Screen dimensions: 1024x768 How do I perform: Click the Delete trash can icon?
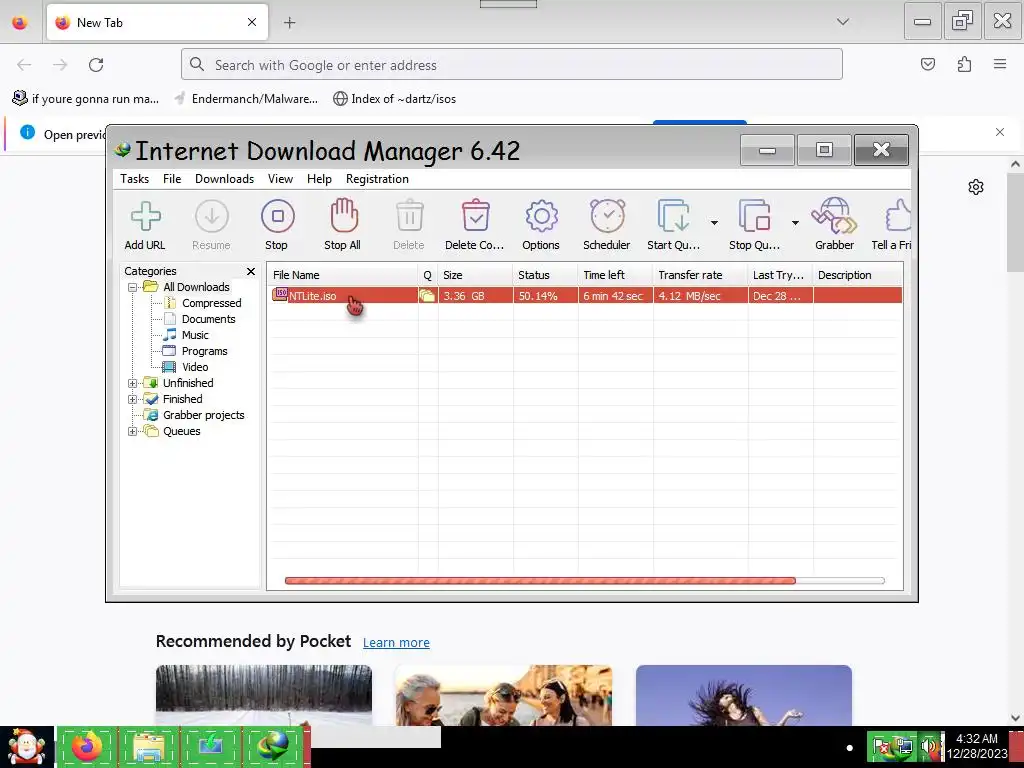(409, 216)
